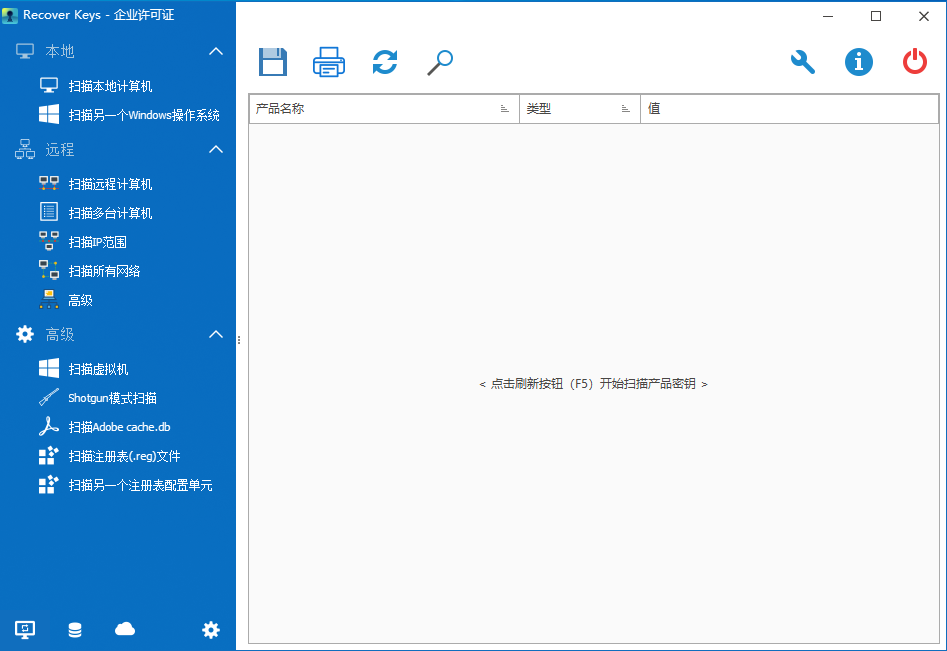This screenshot has height=651, width=947.
Task: Click 扫描Adobe cache.db entry
Action: tap(119, 427)
